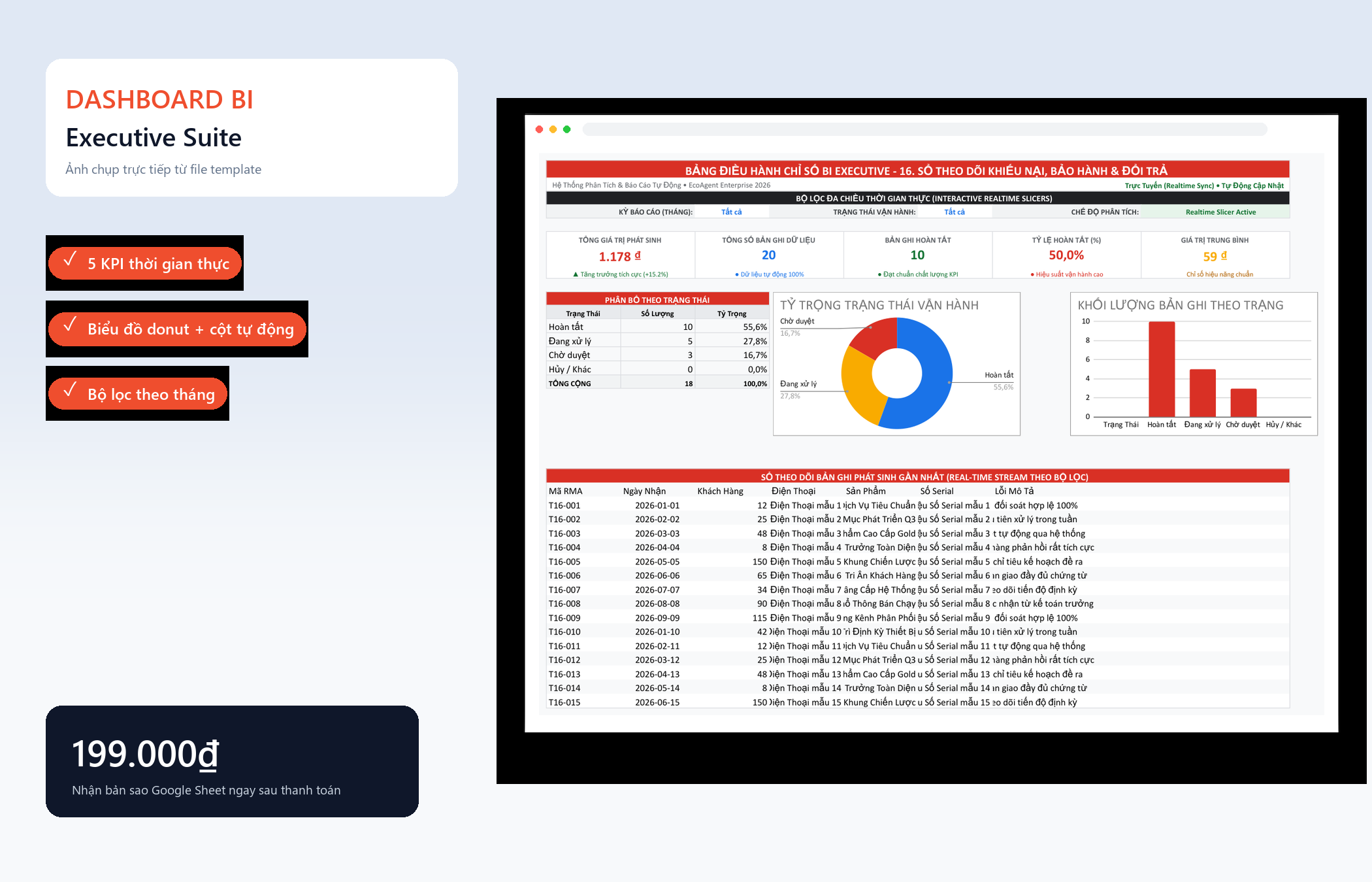Click the mock browser address bar
Viewport: 1372px width, 882px height.
coord(924,129)
